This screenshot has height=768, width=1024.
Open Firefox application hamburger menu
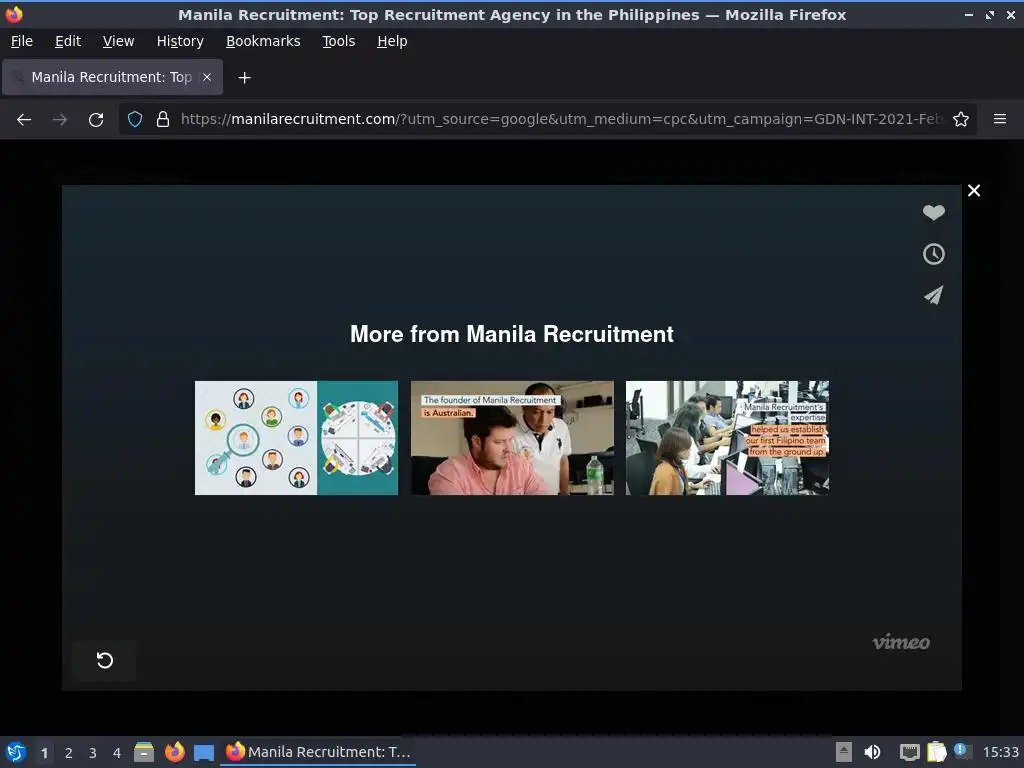pos(999,120)
